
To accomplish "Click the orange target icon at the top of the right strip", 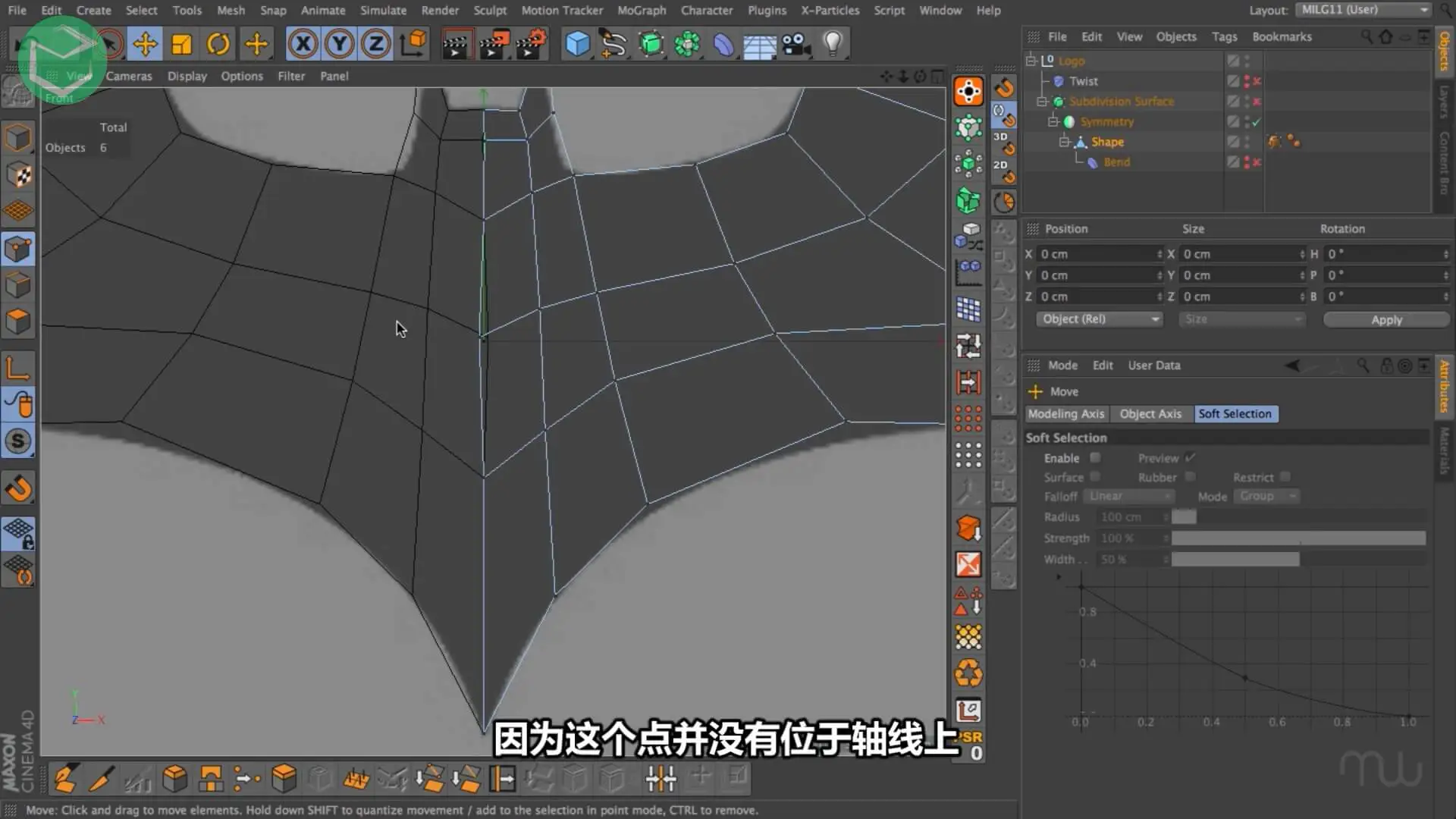I will click(x=968, y=92).
